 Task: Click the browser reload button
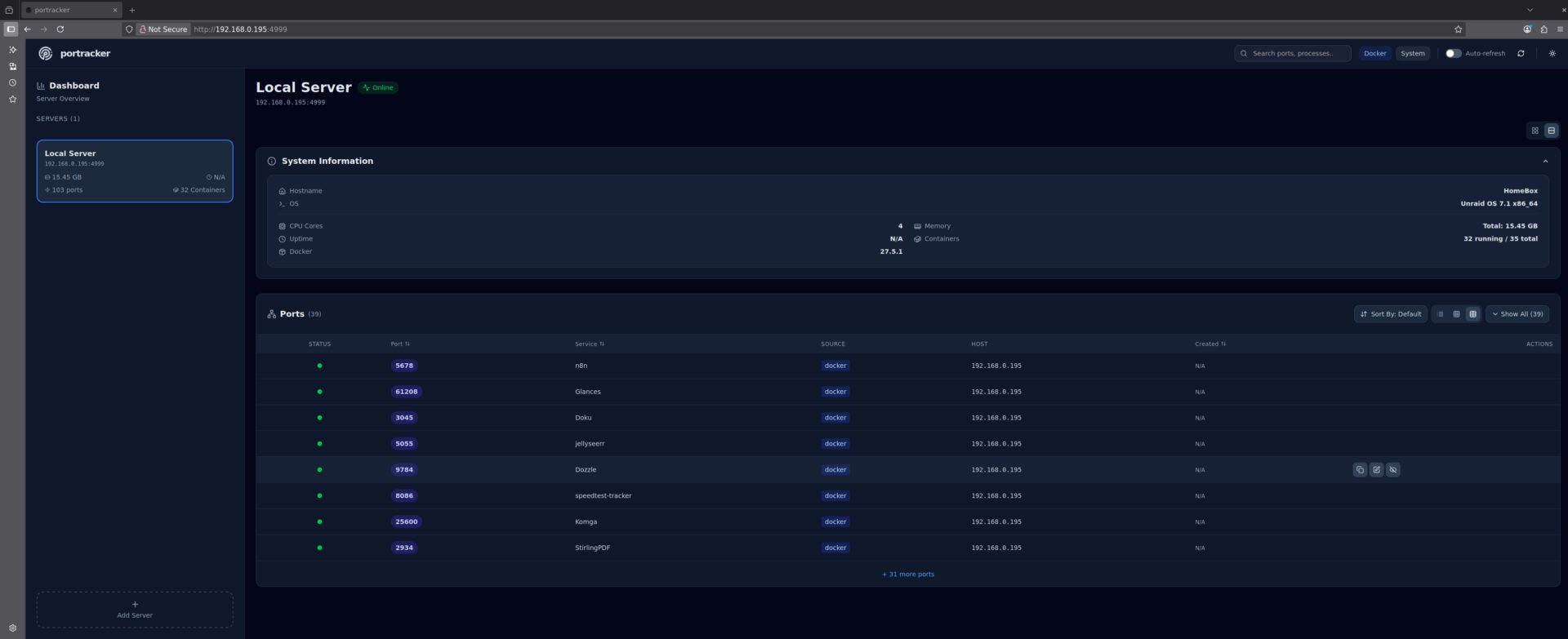60,29
